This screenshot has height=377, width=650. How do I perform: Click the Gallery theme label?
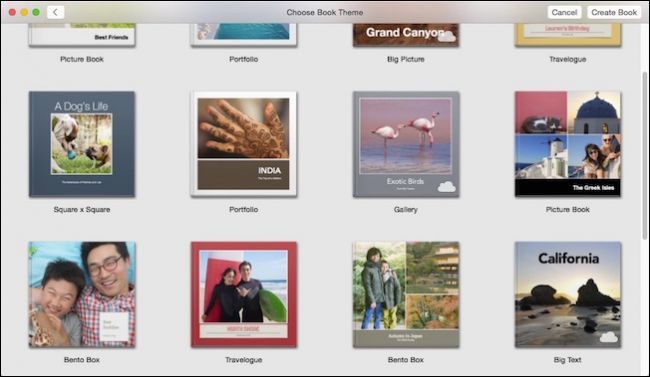pyautogui.click(x=406, y=209)
